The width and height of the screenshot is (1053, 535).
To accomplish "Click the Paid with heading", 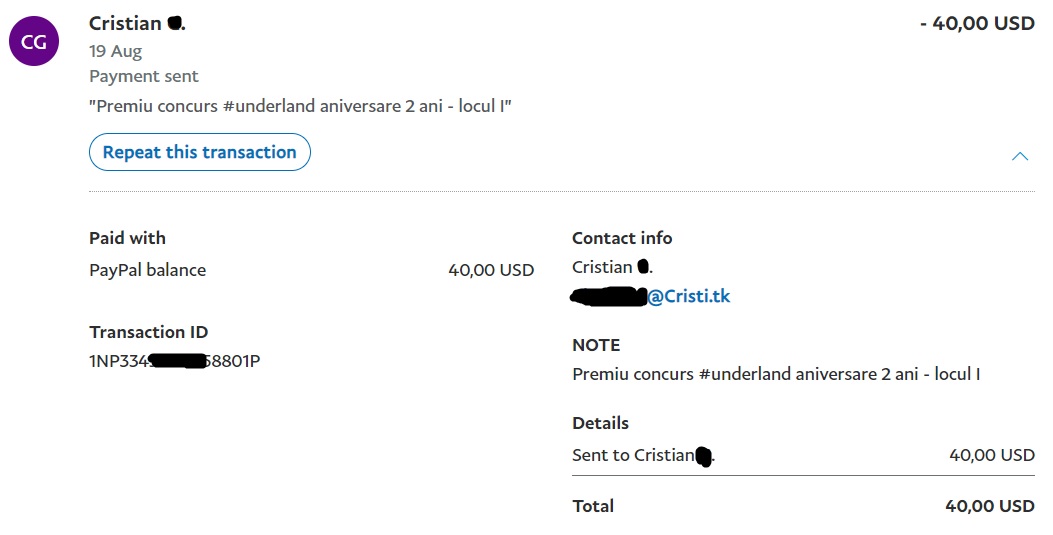I will 127,238.
